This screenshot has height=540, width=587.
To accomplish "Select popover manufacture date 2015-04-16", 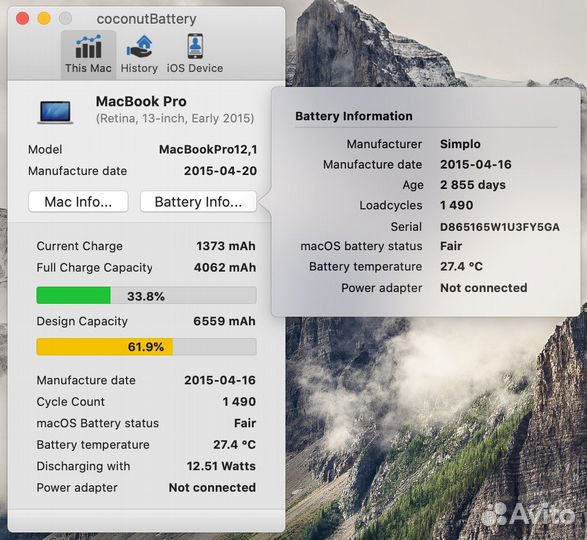I will coord(476,165).
